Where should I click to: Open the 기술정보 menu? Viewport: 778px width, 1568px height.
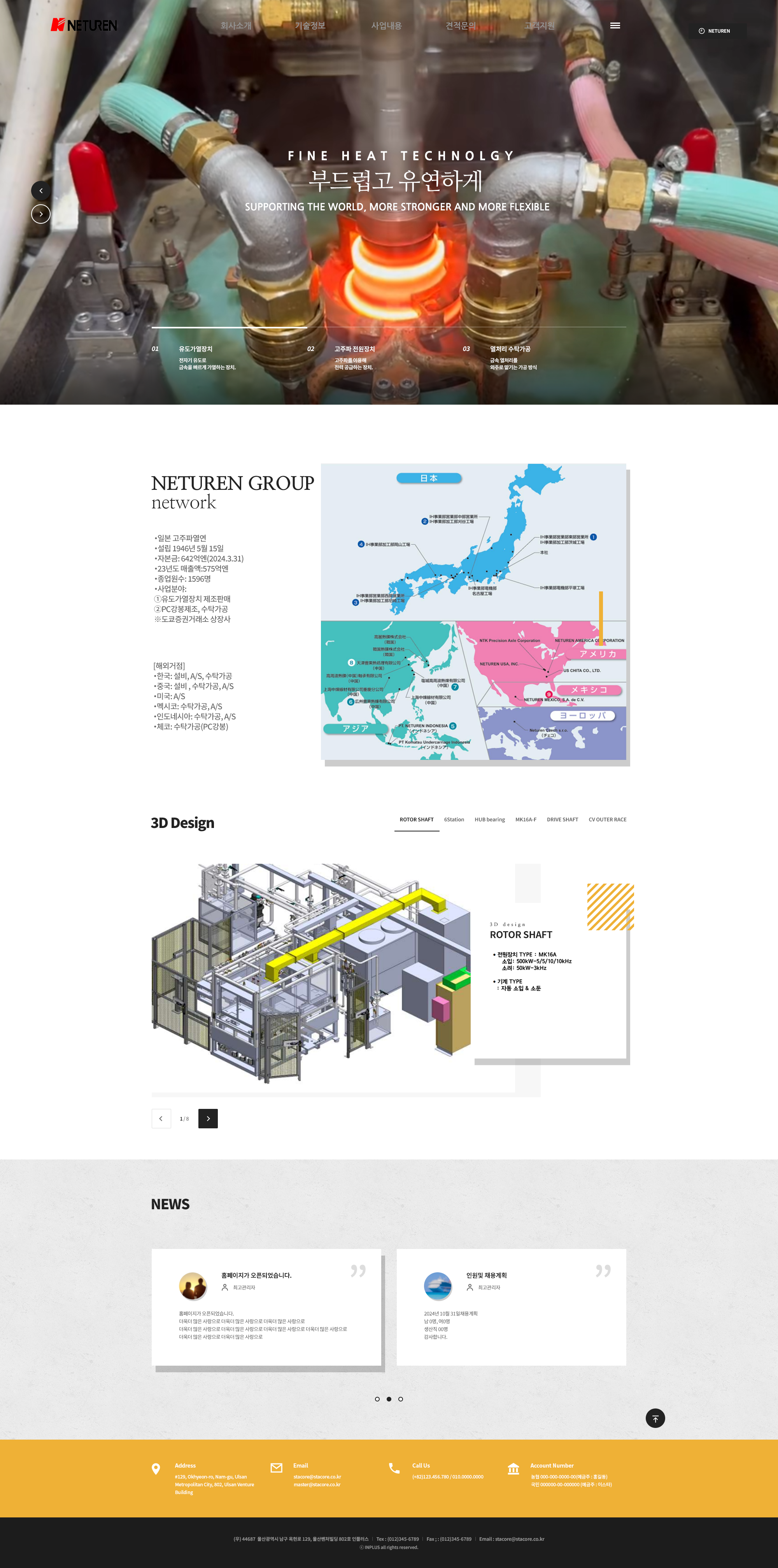(x=310, y=26)
